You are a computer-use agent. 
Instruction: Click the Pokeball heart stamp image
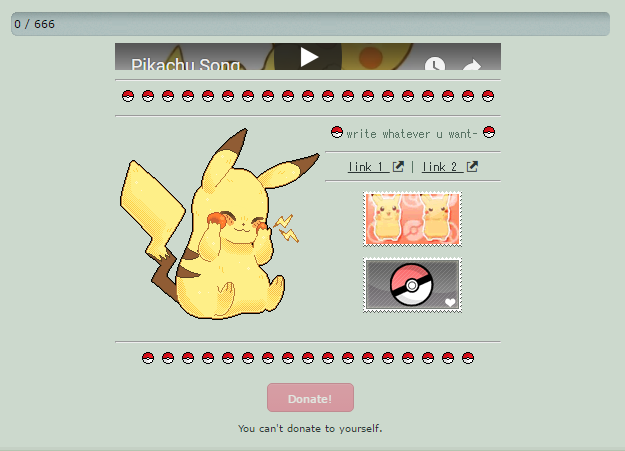tap(413, 285)
